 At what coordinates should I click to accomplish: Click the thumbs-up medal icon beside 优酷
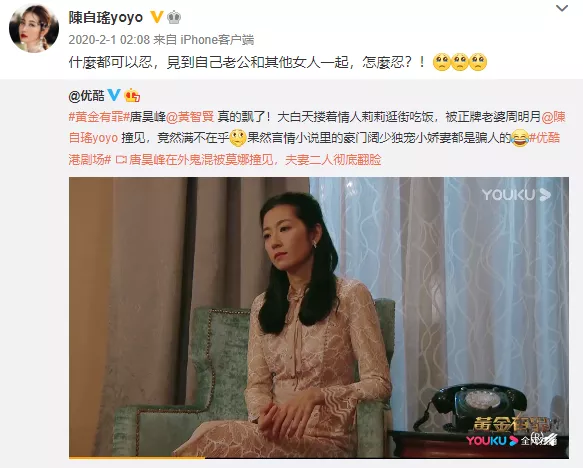pyautogui.click(x=132, y=96)
